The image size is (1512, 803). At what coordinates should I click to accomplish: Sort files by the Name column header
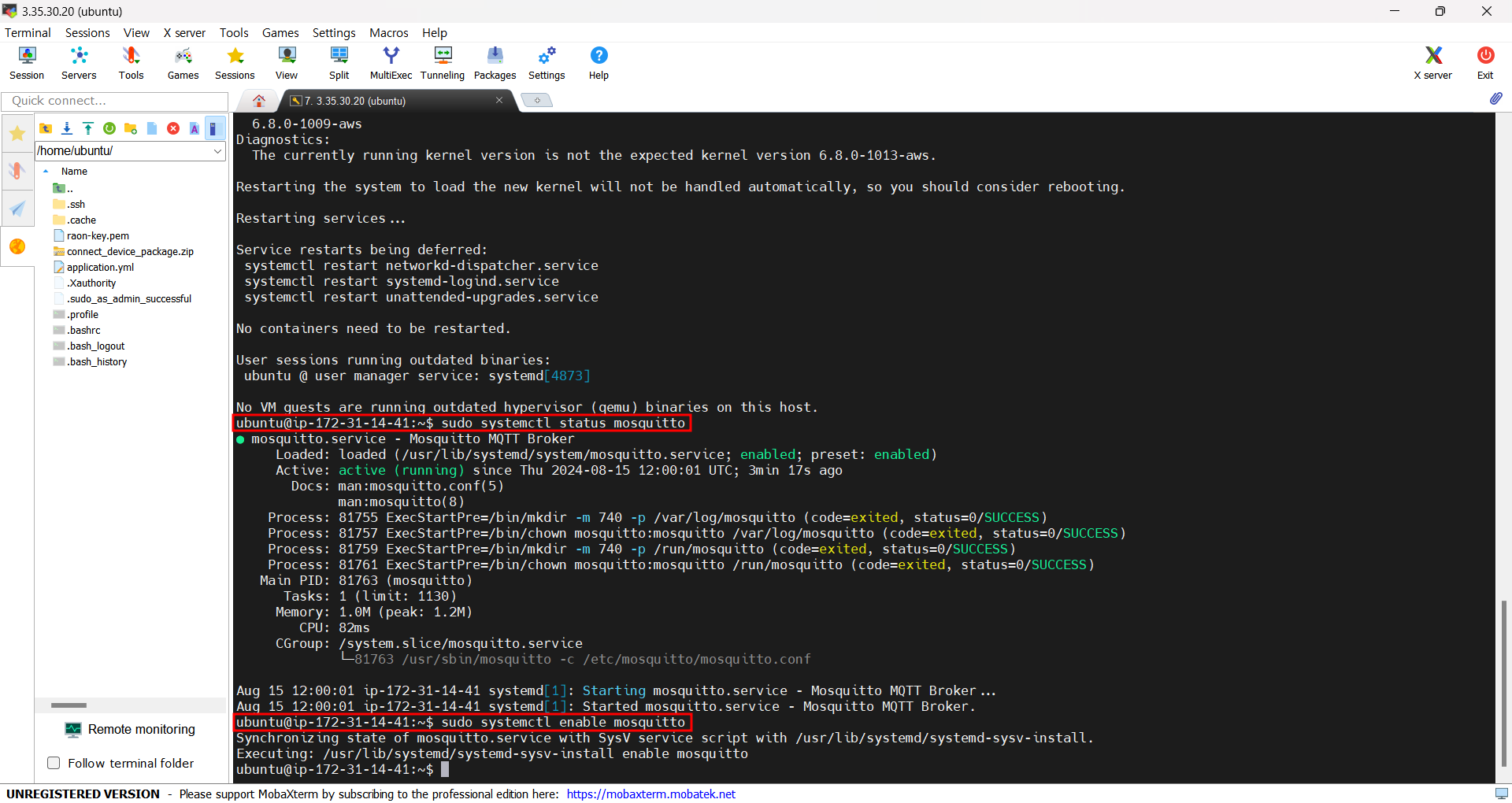[75, 171]
